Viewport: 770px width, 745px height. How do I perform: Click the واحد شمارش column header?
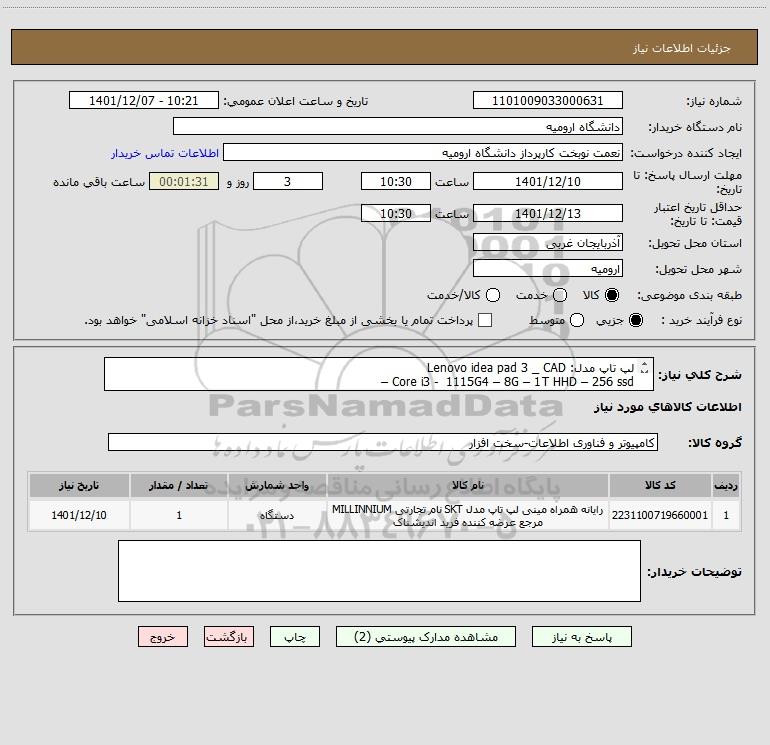click(277, 485)
